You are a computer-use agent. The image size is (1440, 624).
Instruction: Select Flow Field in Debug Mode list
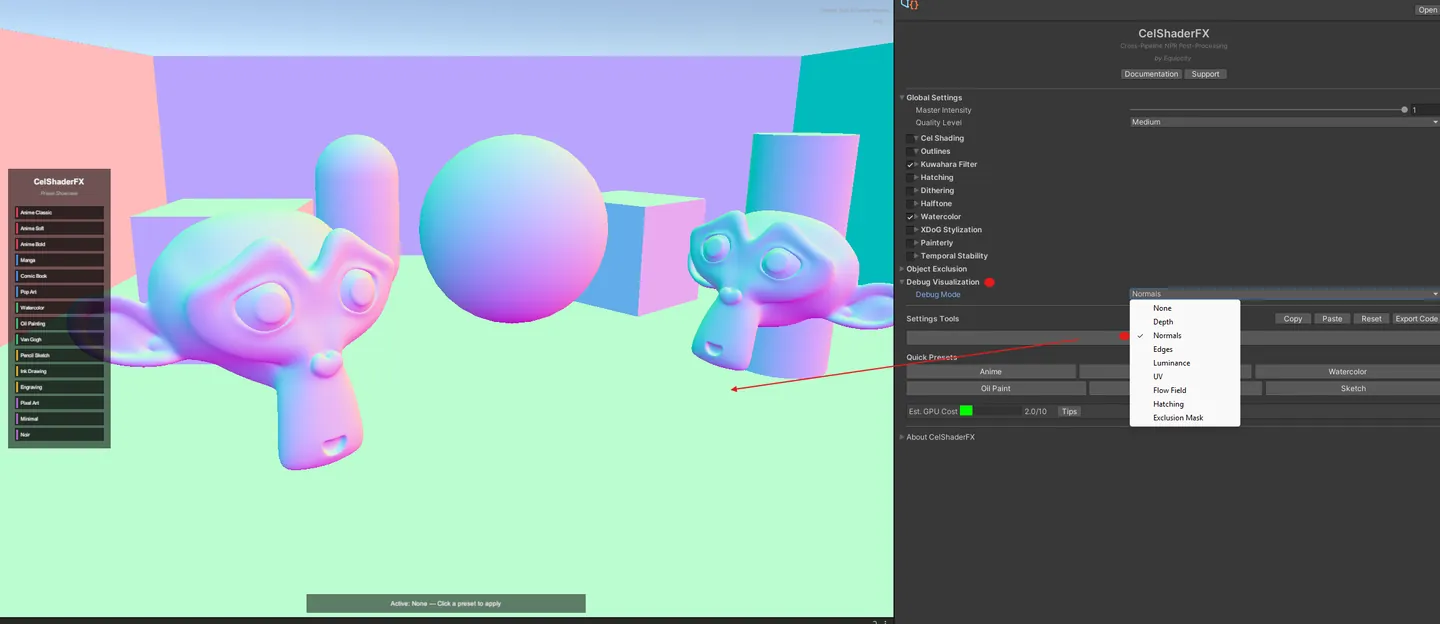tap(1184, 390)
